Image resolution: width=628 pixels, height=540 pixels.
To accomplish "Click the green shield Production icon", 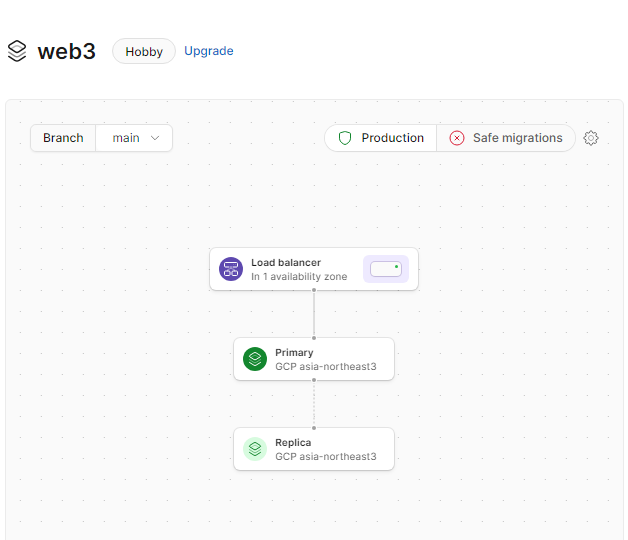I will pos(345,138).
